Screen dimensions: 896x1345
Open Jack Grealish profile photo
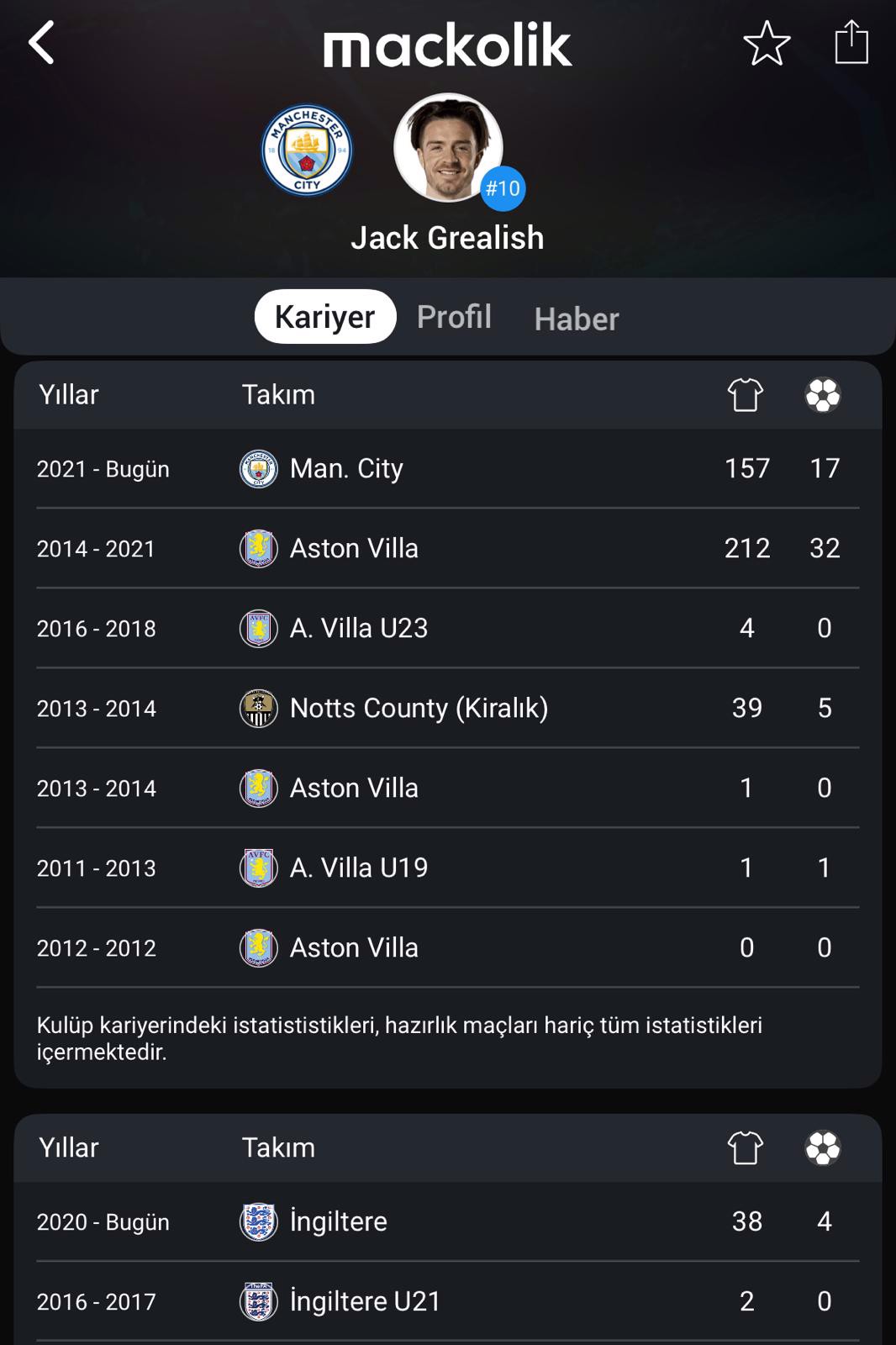click(x=449, y=148)
